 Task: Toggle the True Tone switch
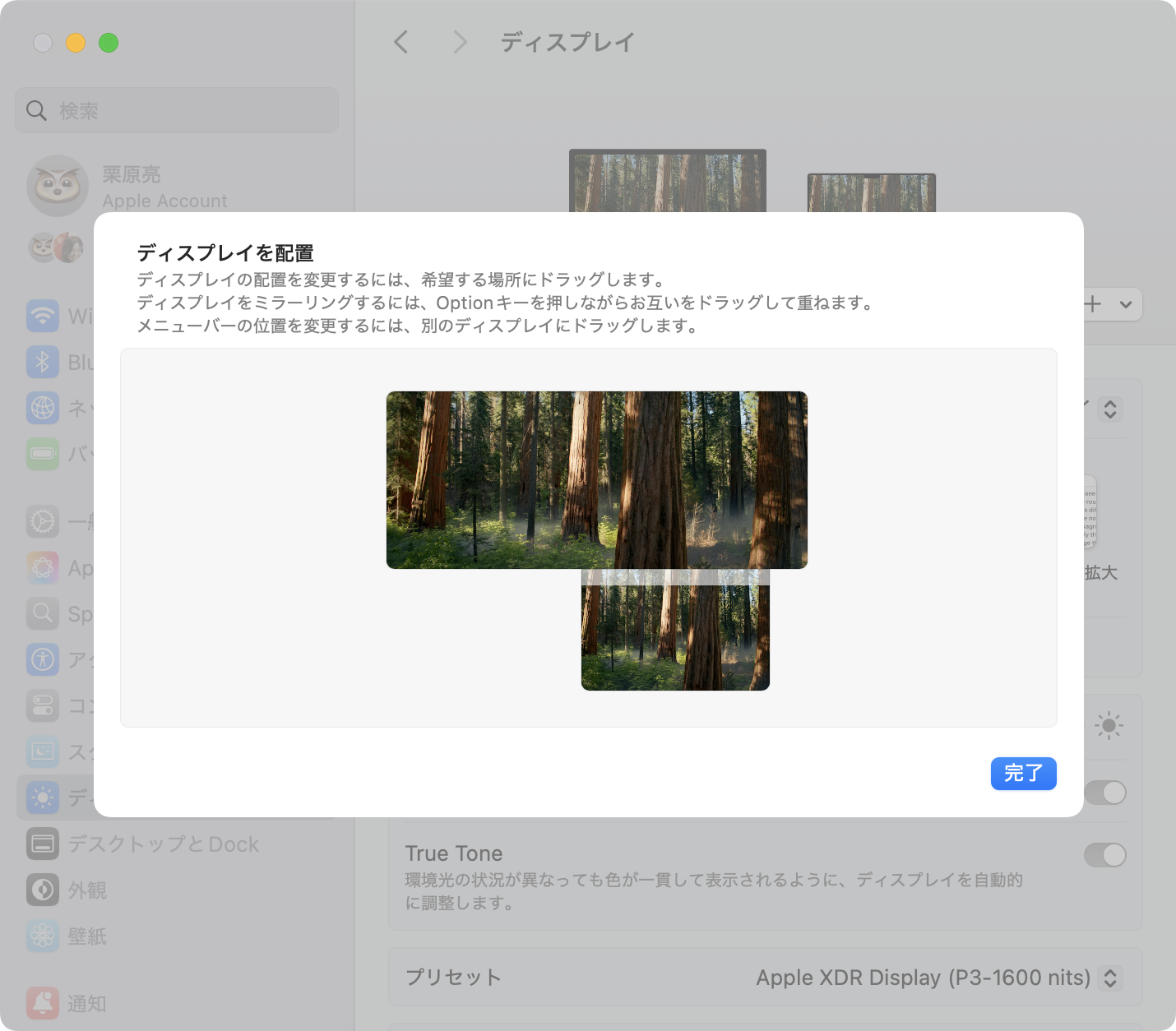pyautogui.click(x=1104, y=855)
